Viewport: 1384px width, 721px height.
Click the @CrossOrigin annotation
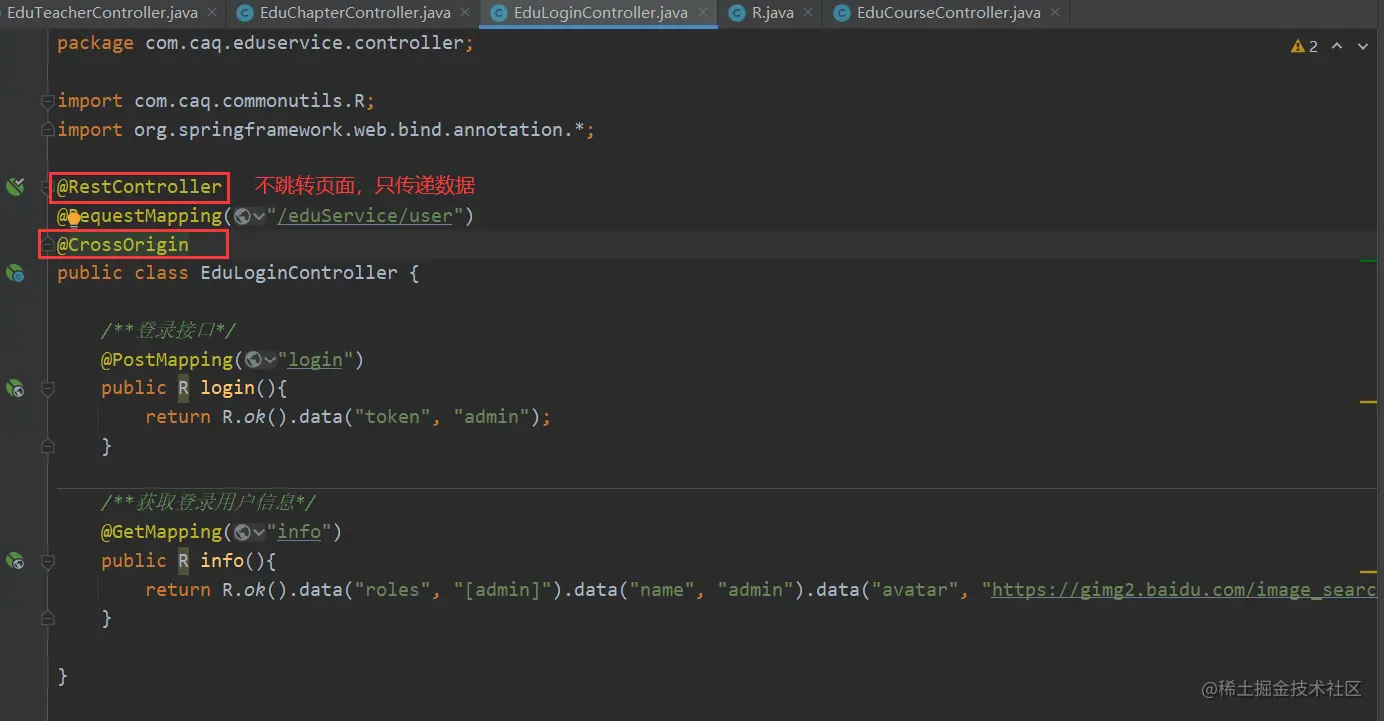pos(122,245)
